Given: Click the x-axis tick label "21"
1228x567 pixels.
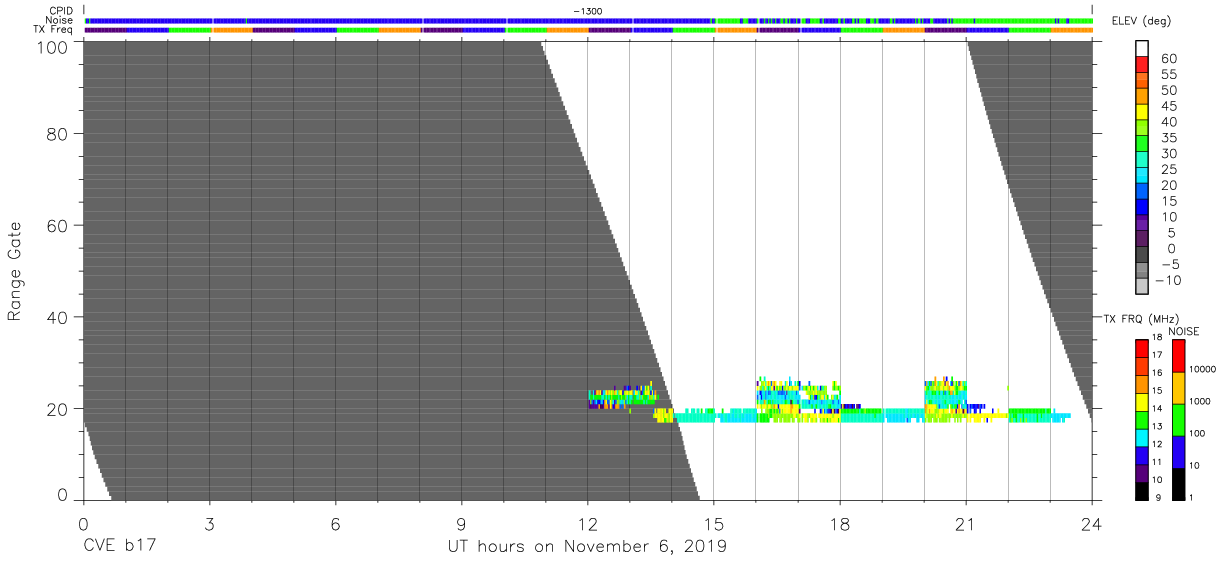Looking at the screenshot, I should pos(966,523).
